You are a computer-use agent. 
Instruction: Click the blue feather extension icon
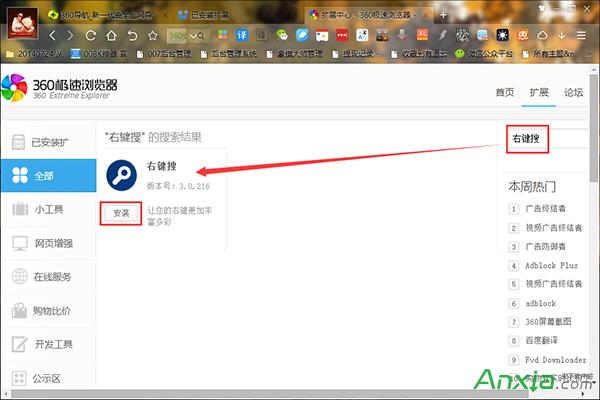(x=302, y=35)
